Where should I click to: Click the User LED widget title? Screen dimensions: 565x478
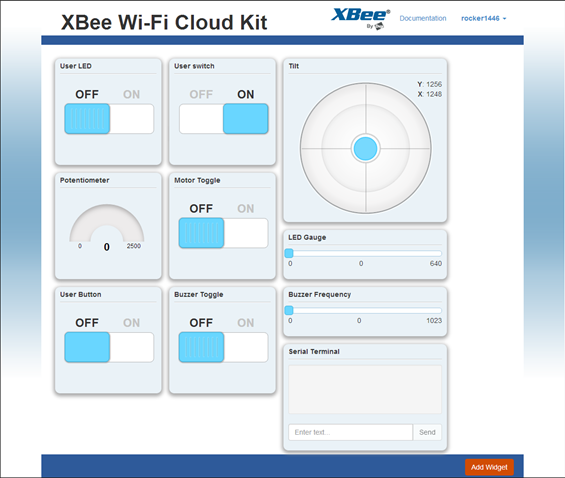click(76, 66)
